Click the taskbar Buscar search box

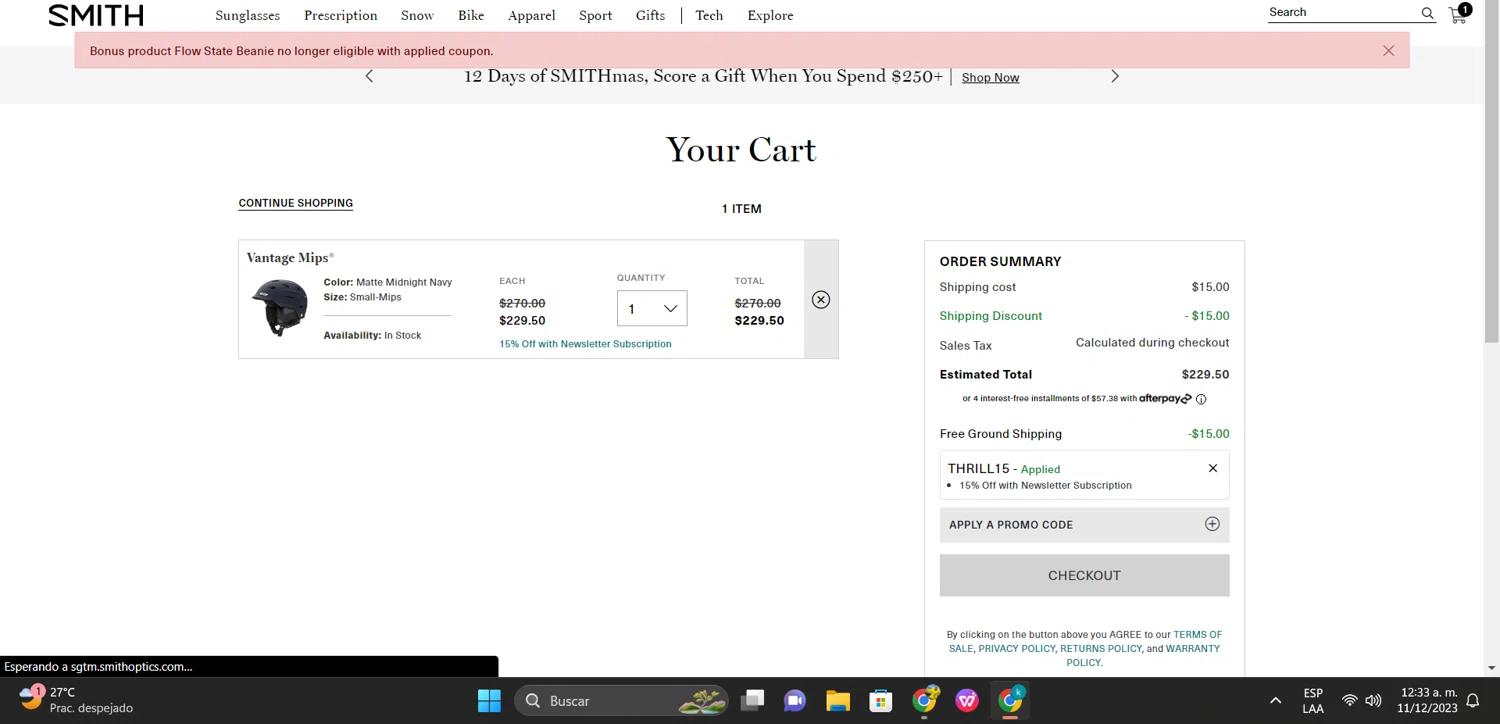click(623, 701)
